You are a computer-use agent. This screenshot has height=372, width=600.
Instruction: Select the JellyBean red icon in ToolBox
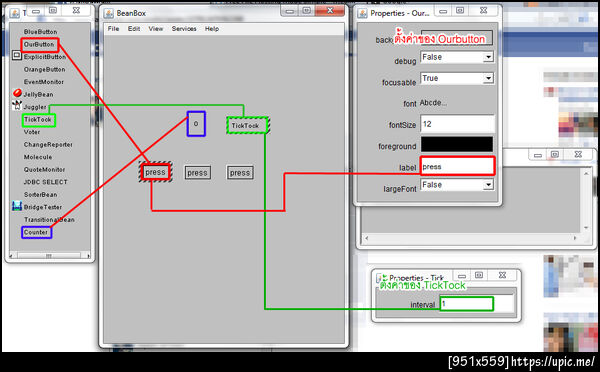point(17,93)
